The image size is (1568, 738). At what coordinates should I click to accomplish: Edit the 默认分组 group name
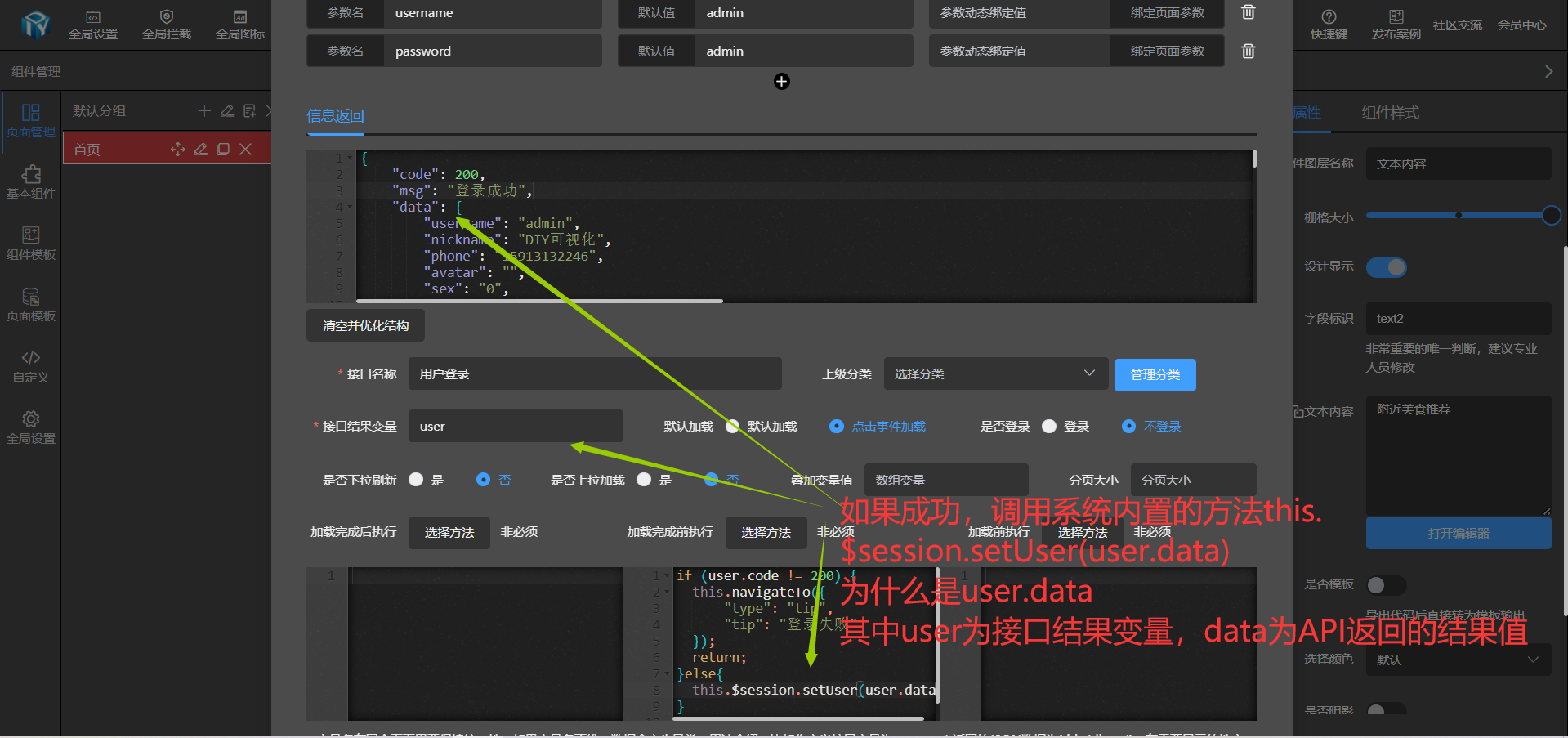point(227,110)
